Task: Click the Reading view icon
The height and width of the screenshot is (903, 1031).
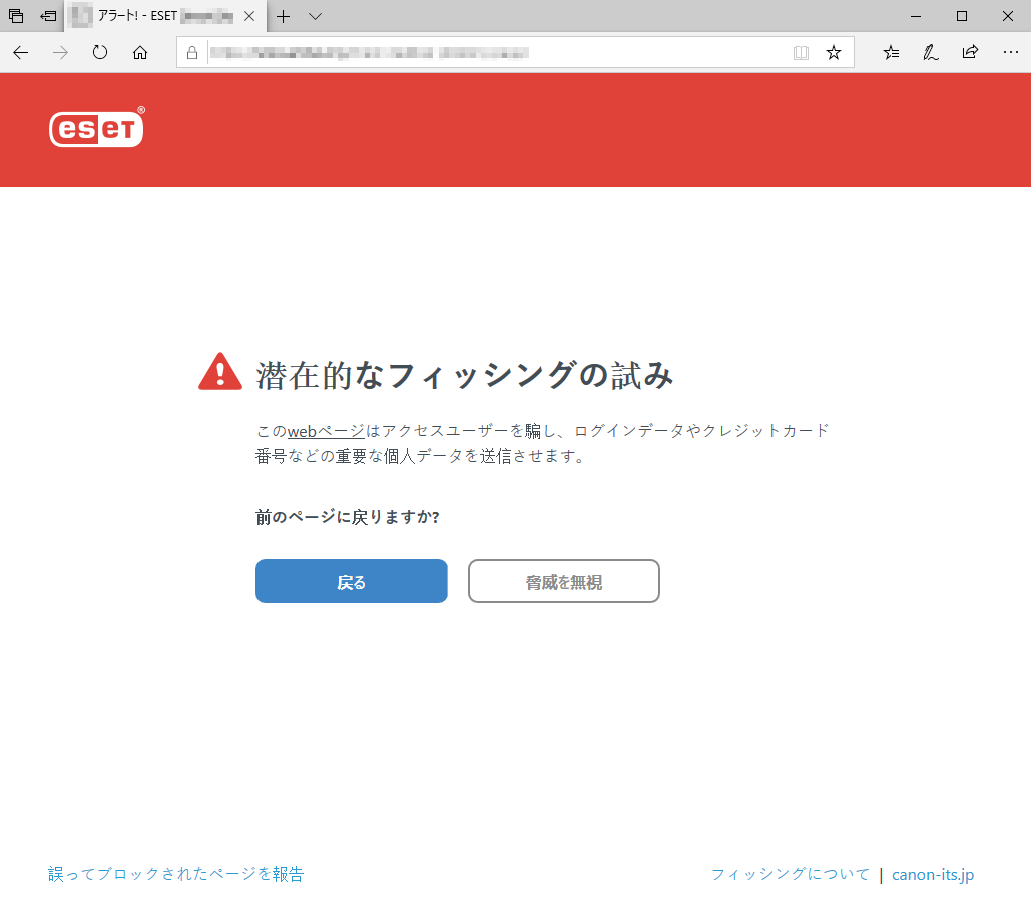Action: coord(801,52)
